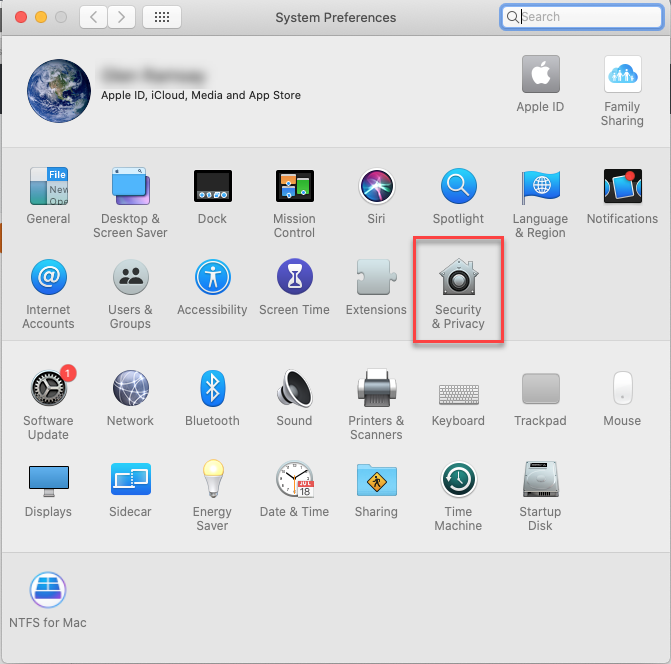The width and height of the screenshot is (671, 664).
Task: Open Mouse preferences
Action: tap(622, 397)
